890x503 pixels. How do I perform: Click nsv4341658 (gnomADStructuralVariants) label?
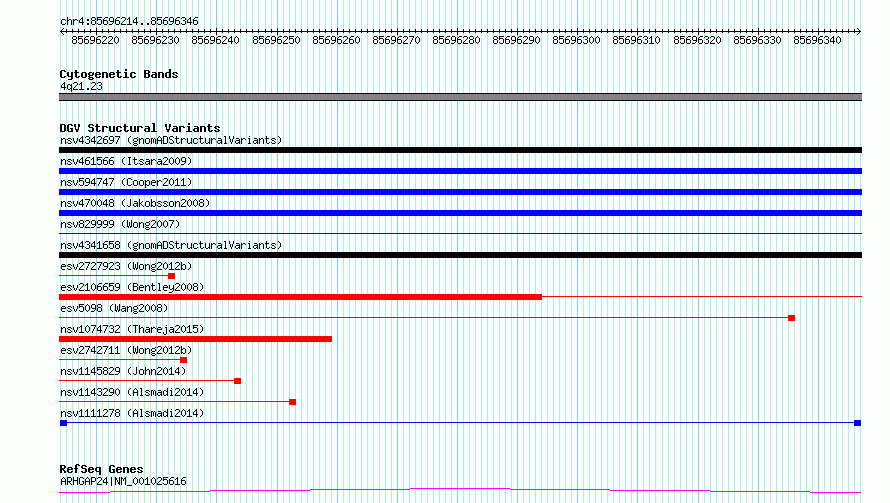[x=171, y=245]
